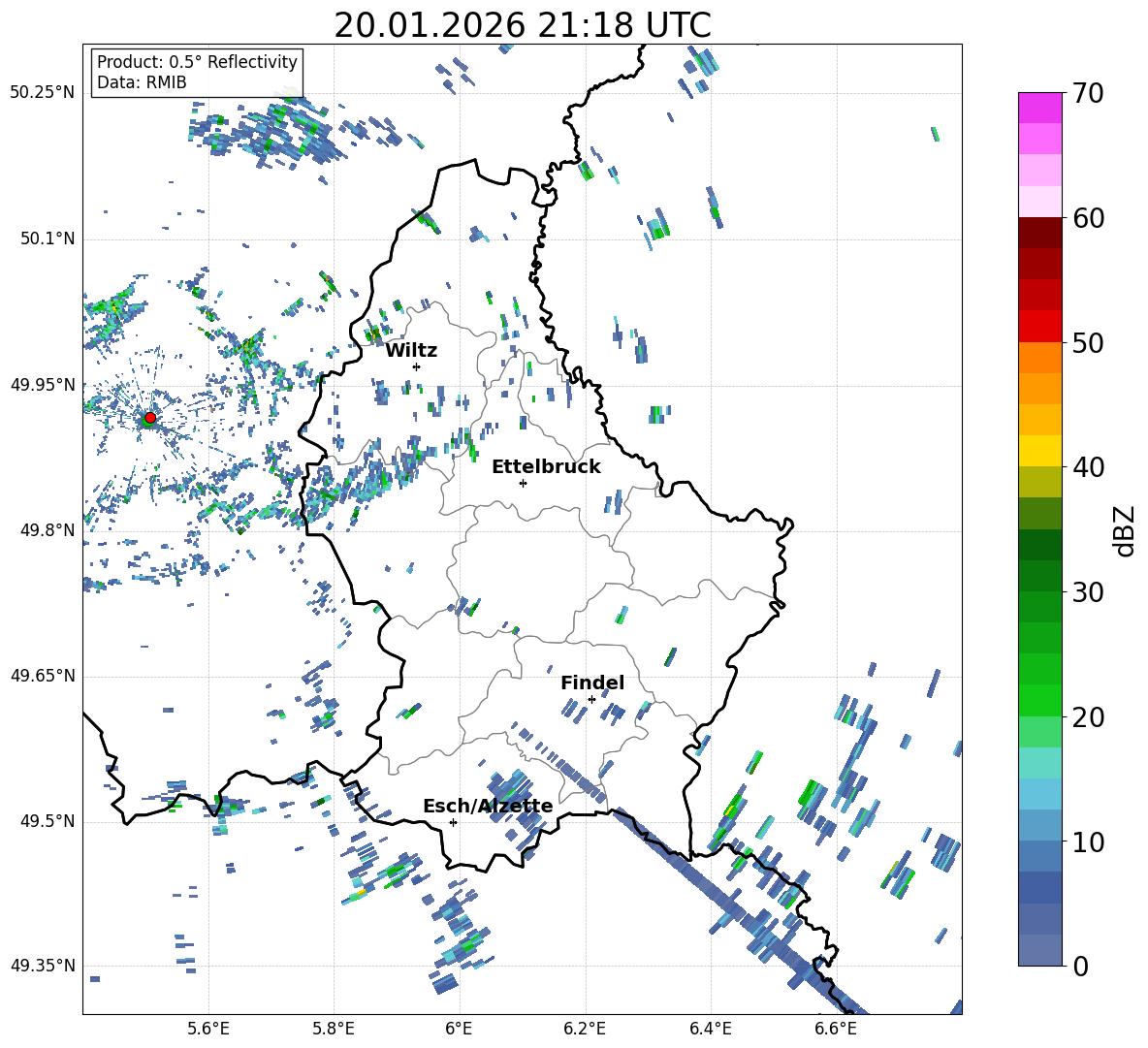Click the 49.5°N latitude label

click(x=48, y=821)
